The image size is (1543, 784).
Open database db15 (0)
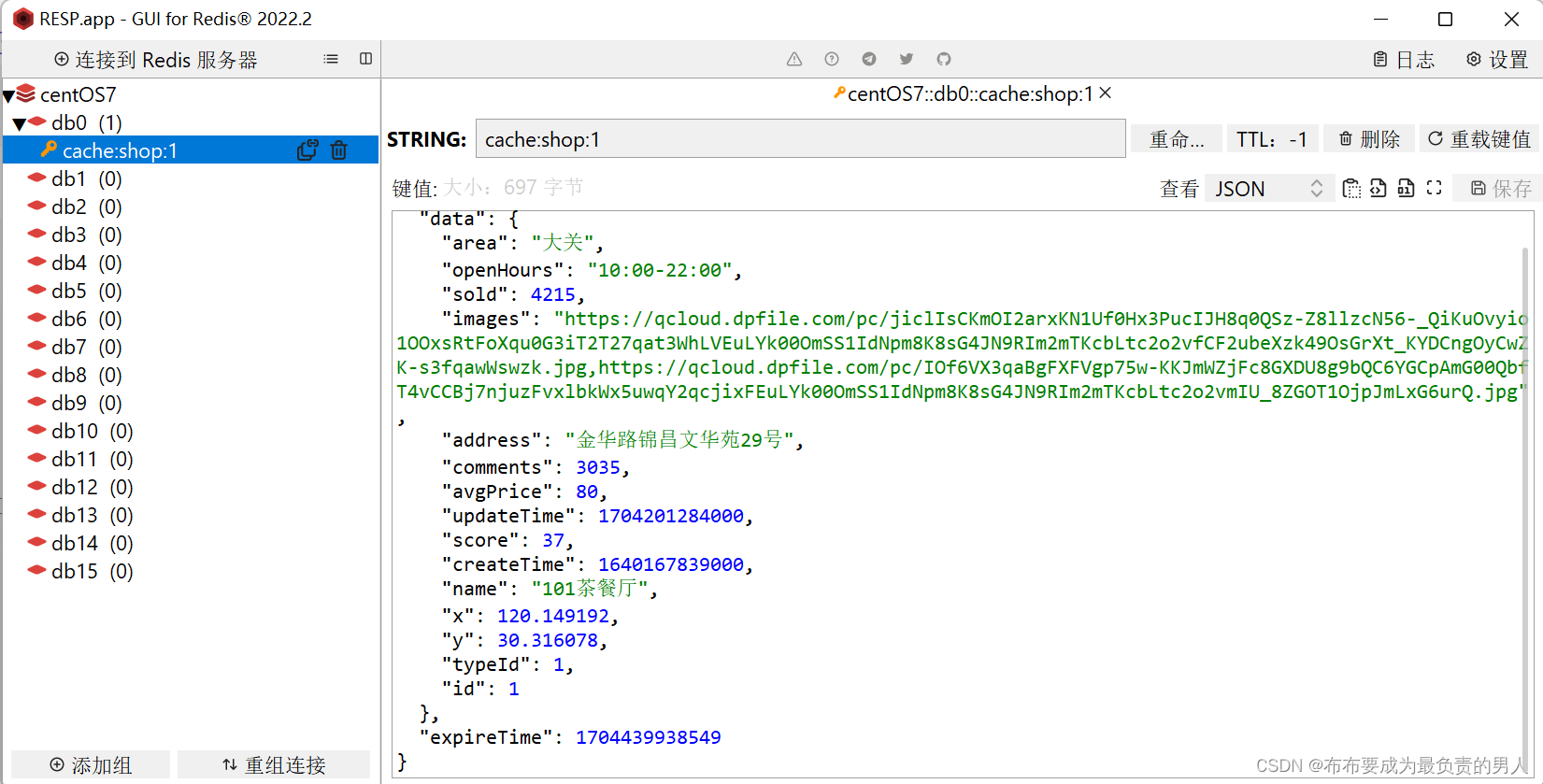[92, 571]
